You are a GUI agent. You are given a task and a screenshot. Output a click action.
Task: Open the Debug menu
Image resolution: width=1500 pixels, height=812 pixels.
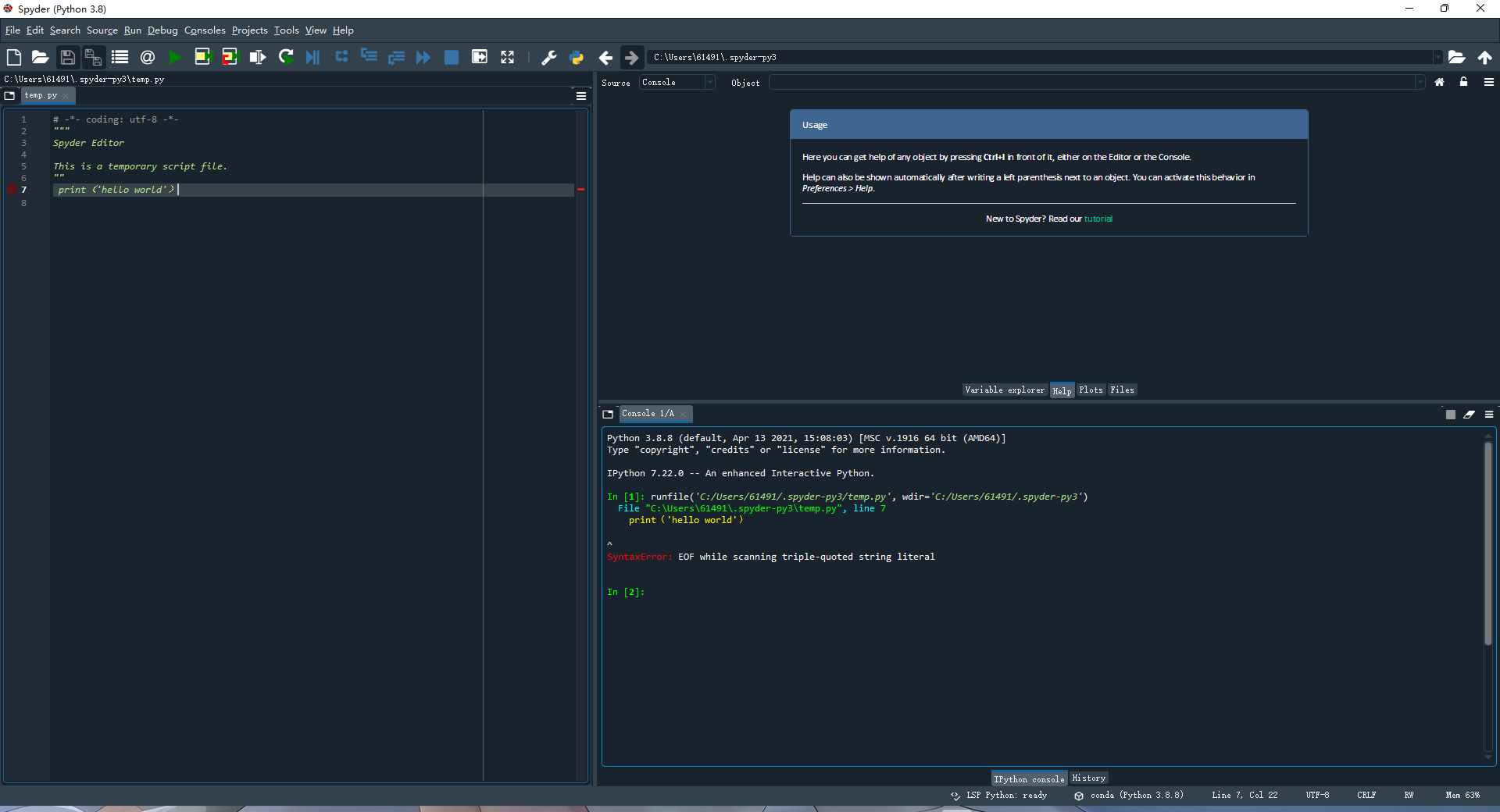(162, 30)
